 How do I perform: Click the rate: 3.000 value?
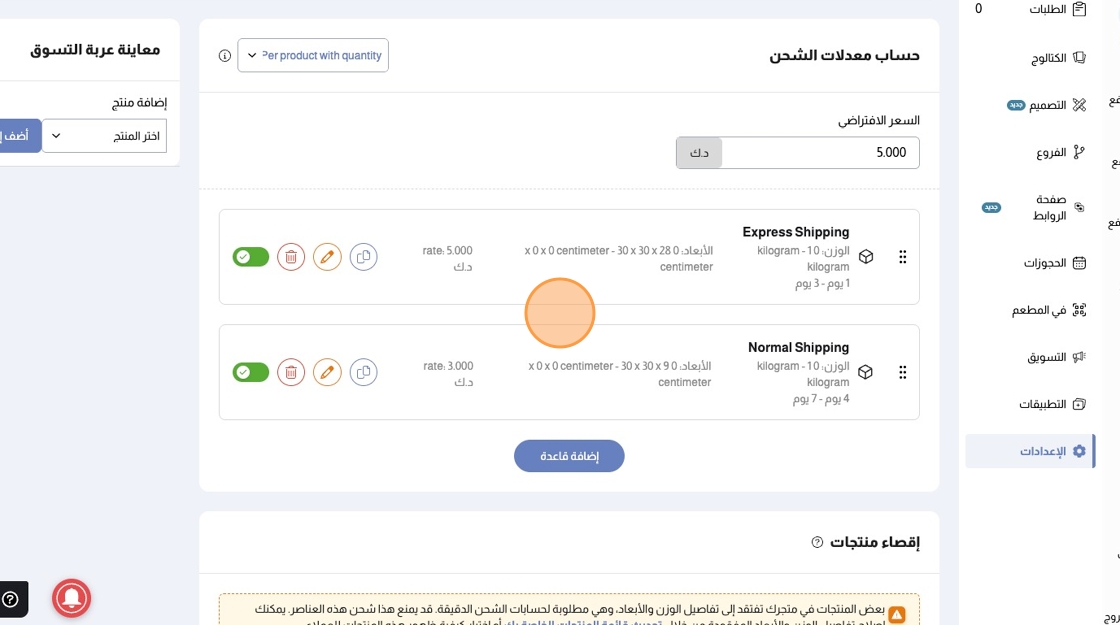[x=448, y=374]
